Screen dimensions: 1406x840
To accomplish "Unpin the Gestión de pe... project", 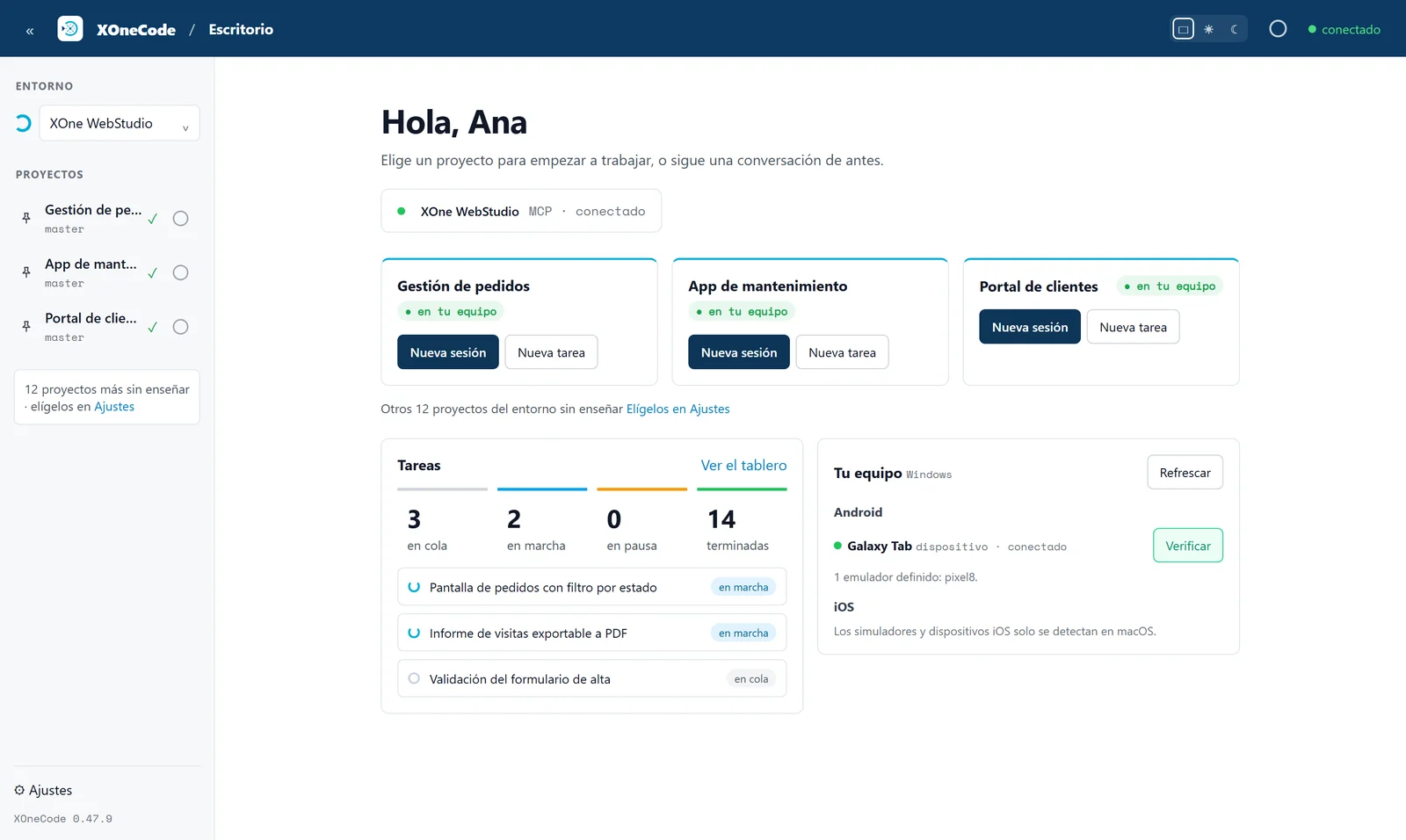I will pyautogui.click(x=26, y=218).
